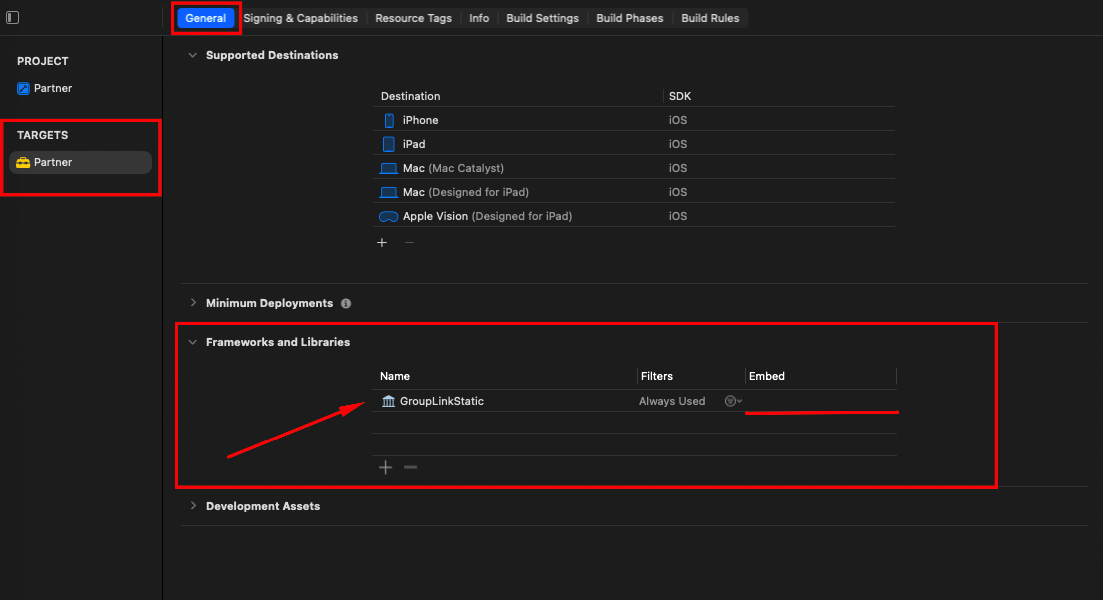Image resolution: width=1103 pixels, height=600 pixels.
Task: Click the iPhone device icon
Action: point(389,120)
